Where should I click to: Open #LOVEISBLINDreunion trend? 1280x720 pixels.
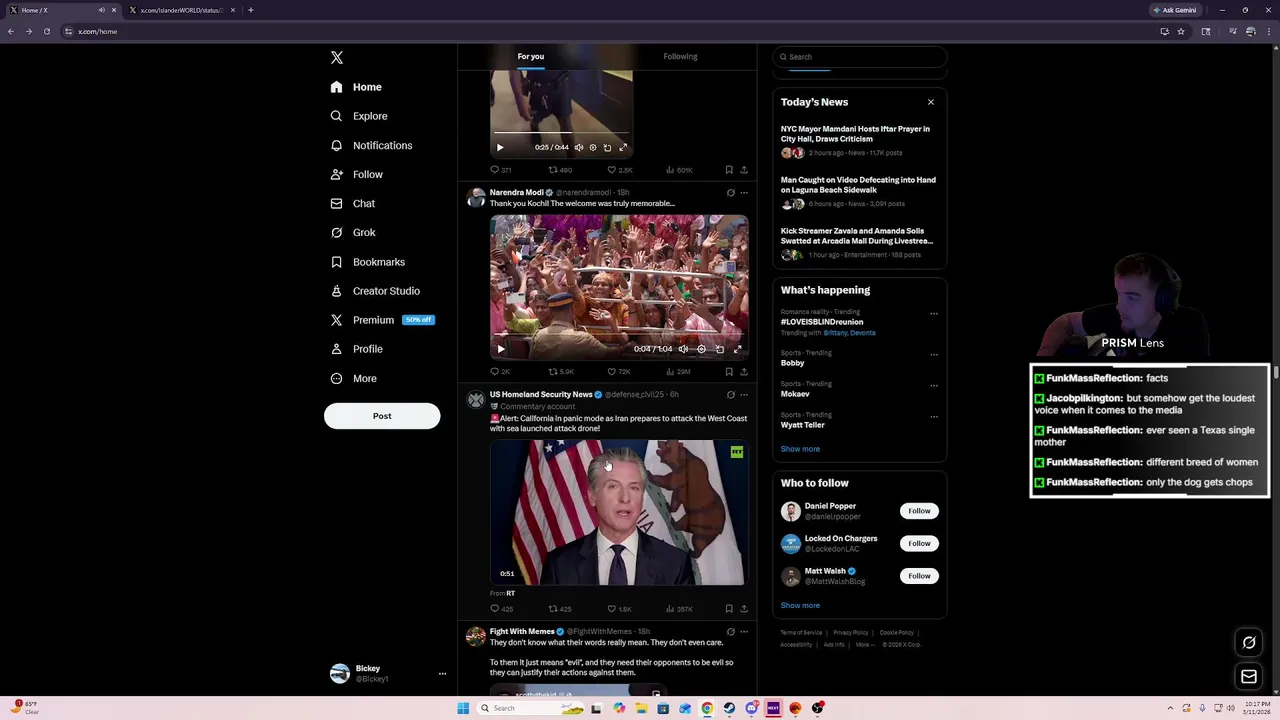click(x=822, y=322)
